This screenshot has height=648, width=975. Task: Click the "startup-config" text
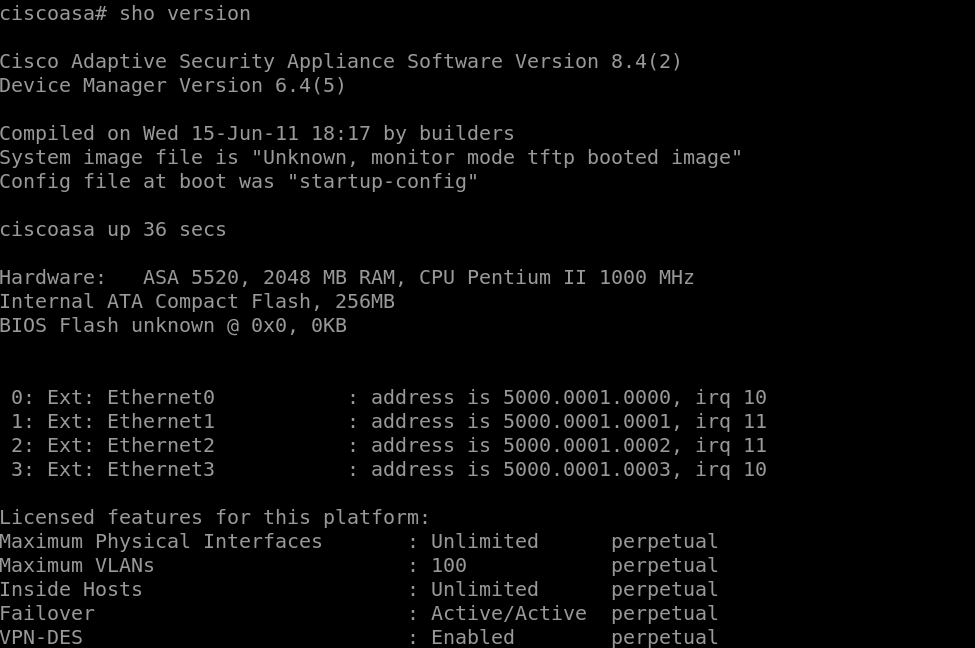382,182
